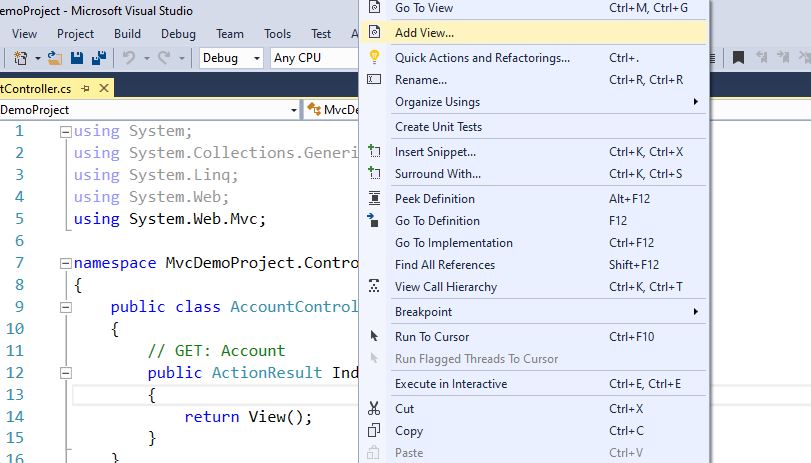Click the Save icon in toolbar

click(x=77, y=58)
